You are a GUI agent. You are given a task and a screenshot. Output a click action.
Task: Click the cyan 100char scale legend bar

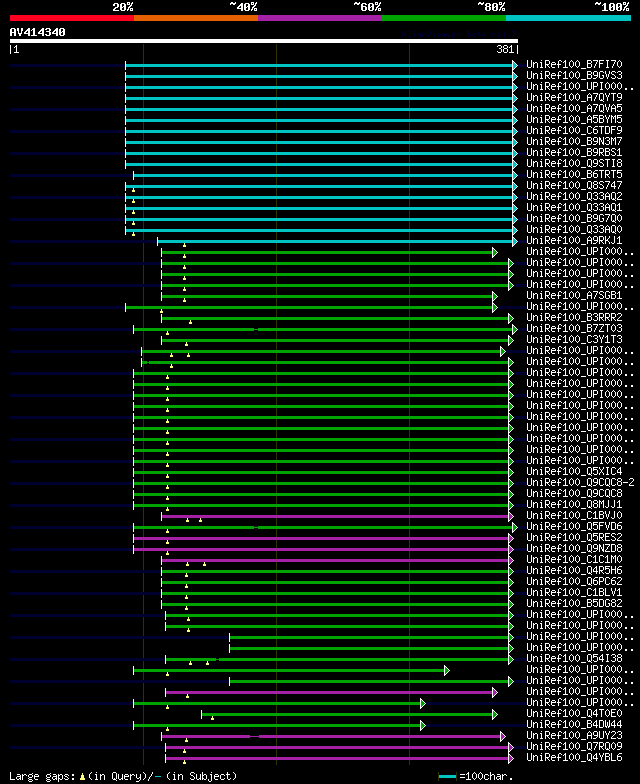pyautogui.click(x=448, y=776)
